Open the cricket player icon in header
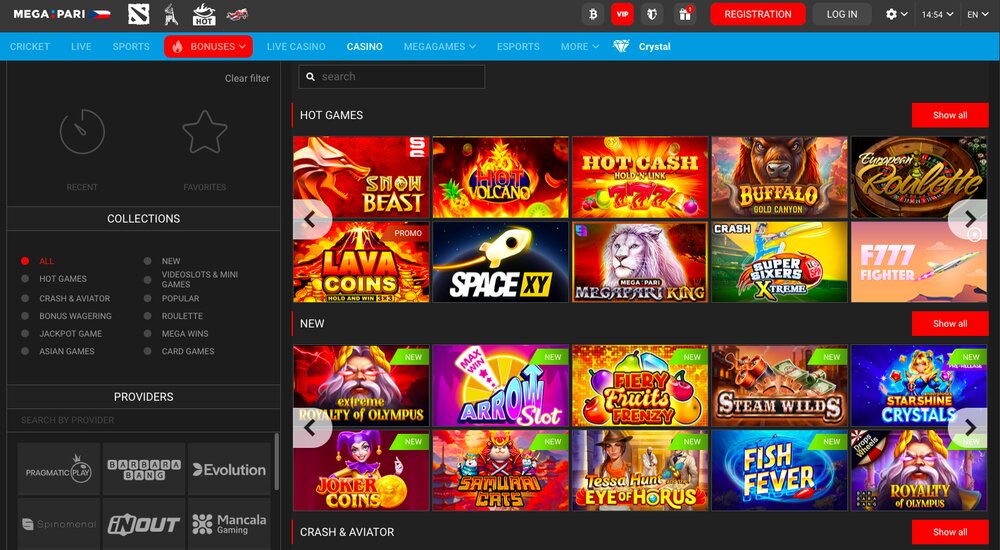Viewport: 1000px width, 550px height. (170, 14)
